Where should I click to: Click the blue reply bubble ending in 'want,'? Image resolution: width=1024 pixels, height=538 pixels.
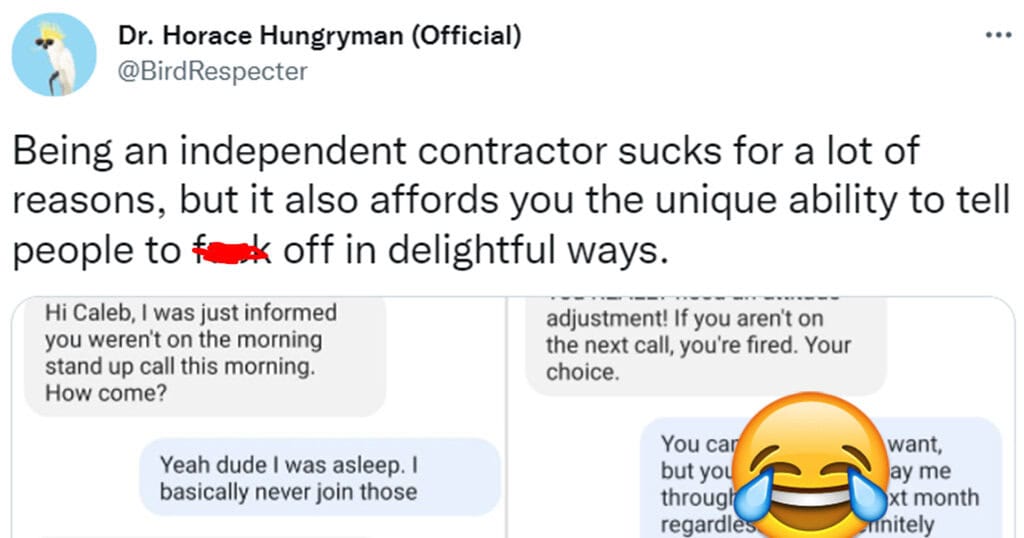822,478
